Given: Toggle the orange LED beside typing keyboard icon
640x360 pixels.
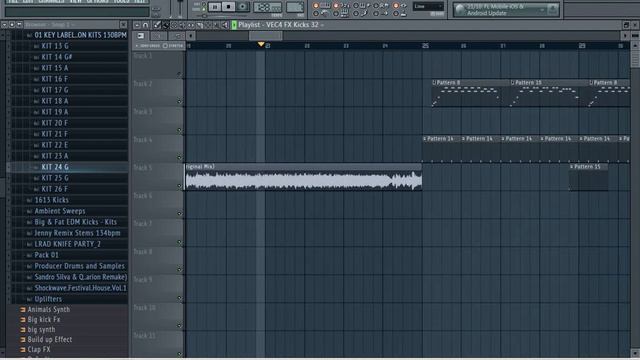Looking at the screenshot, I should tap(316, 6).
